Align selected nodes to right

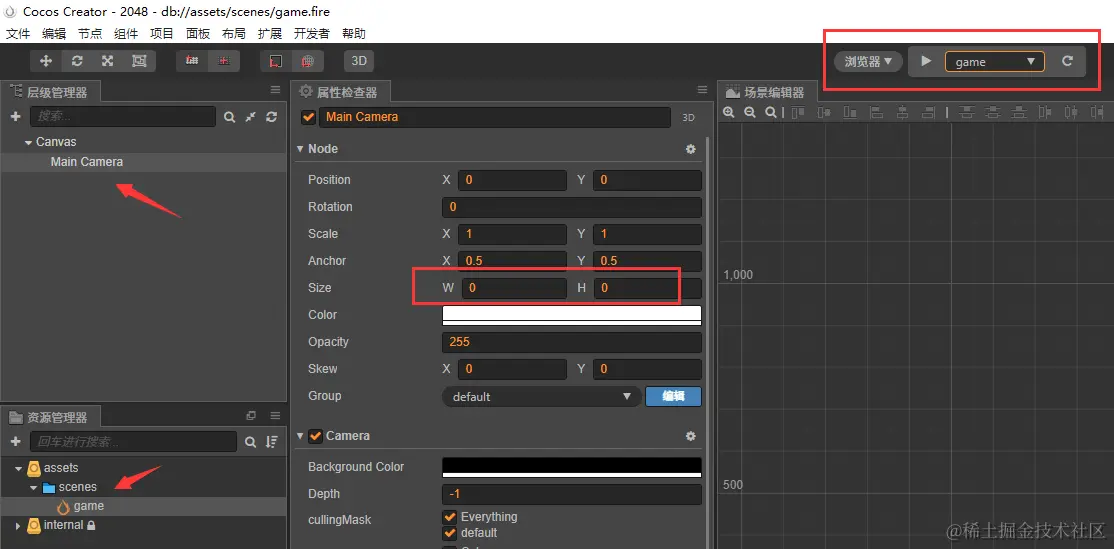click(928, 112)
